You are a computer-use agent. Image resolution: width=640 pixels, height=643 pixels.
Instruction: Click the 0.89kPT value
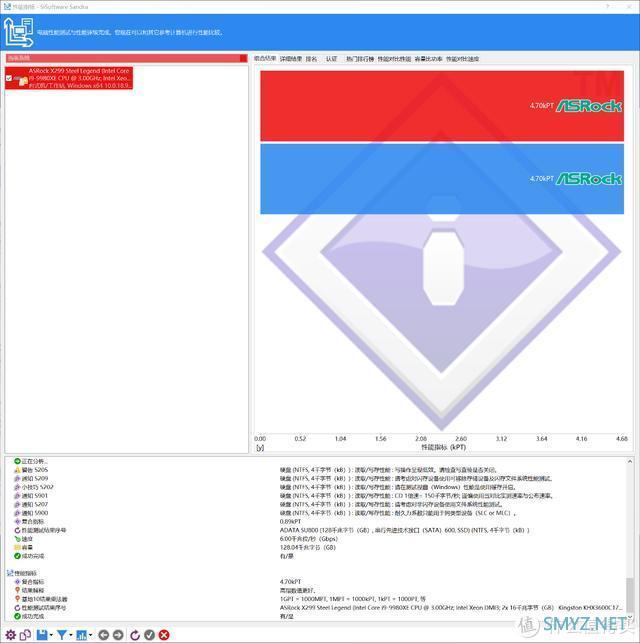(290, 522)
